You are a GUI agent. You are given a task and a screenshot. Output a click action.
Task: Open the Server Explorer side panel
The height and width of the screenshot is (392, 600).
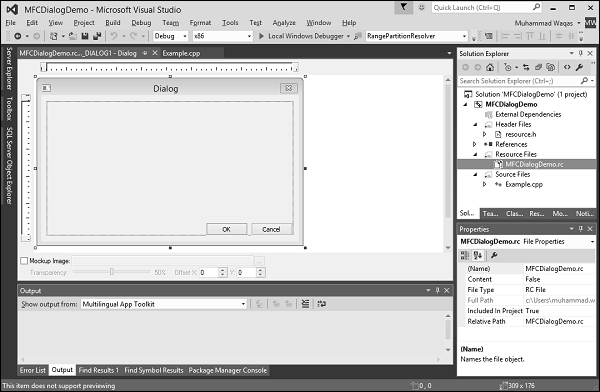coord(9,69)
